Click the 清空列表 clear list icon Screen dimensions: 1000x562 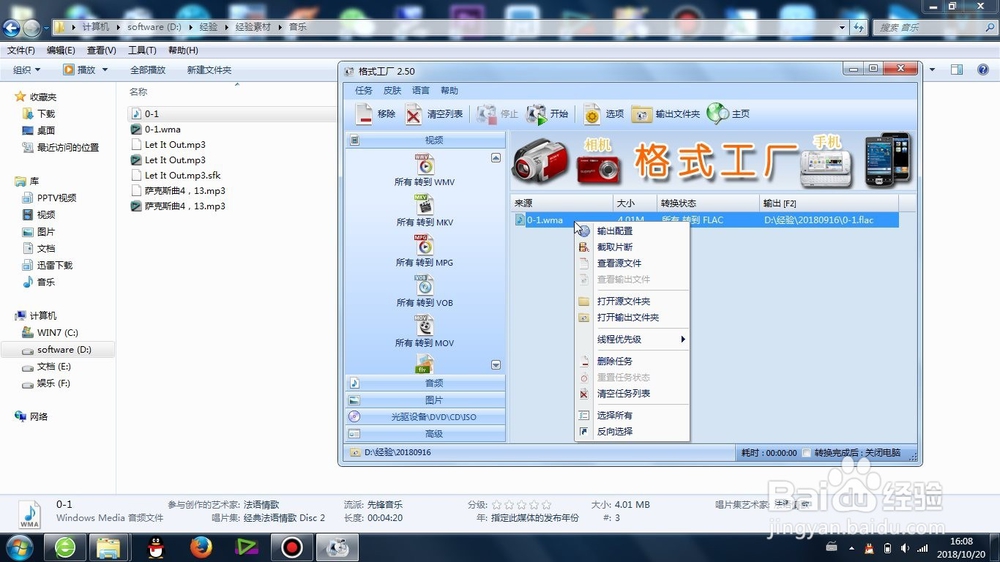pyautogui.click(x=413, y=114)
